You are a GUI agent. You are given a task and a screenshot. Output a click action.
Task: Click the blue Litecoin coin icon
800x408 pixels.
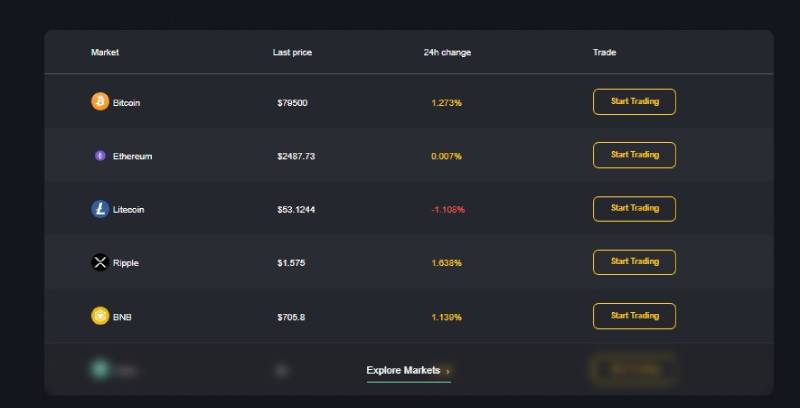(100, 209)
